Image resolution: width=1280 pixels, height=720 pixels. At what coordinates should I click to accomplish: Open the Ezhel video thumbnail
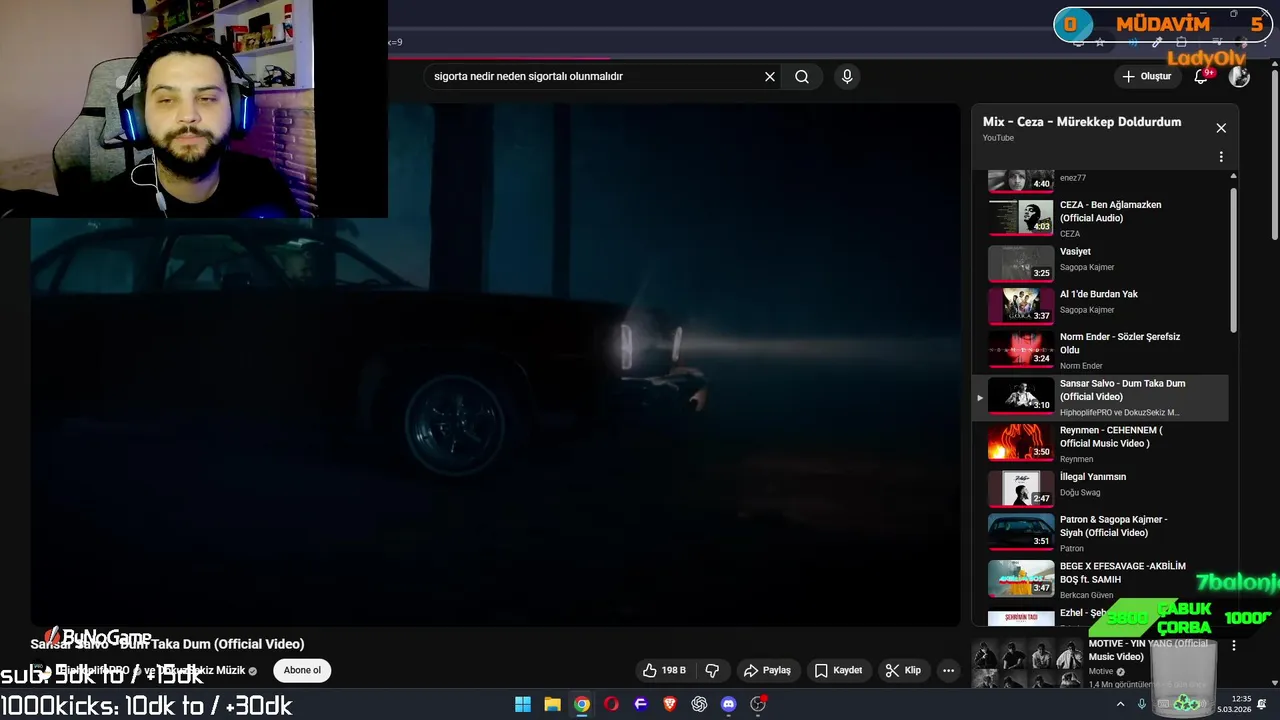click(1021, 618)
